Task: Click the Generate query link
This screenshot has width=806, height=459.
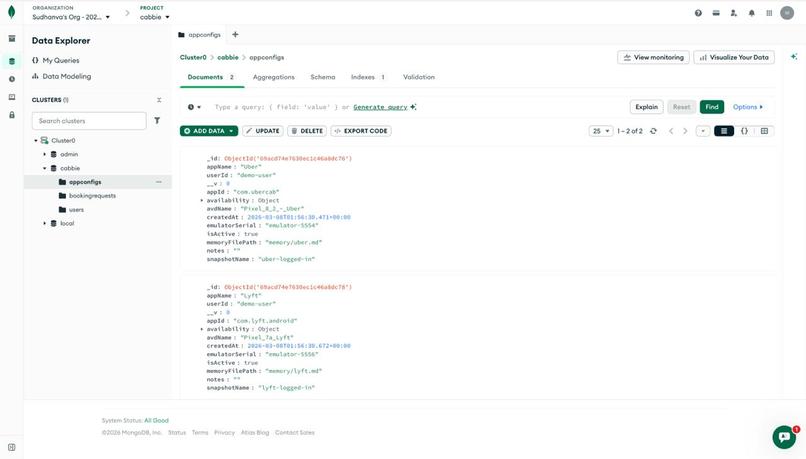Action: (x=380, y=107)
